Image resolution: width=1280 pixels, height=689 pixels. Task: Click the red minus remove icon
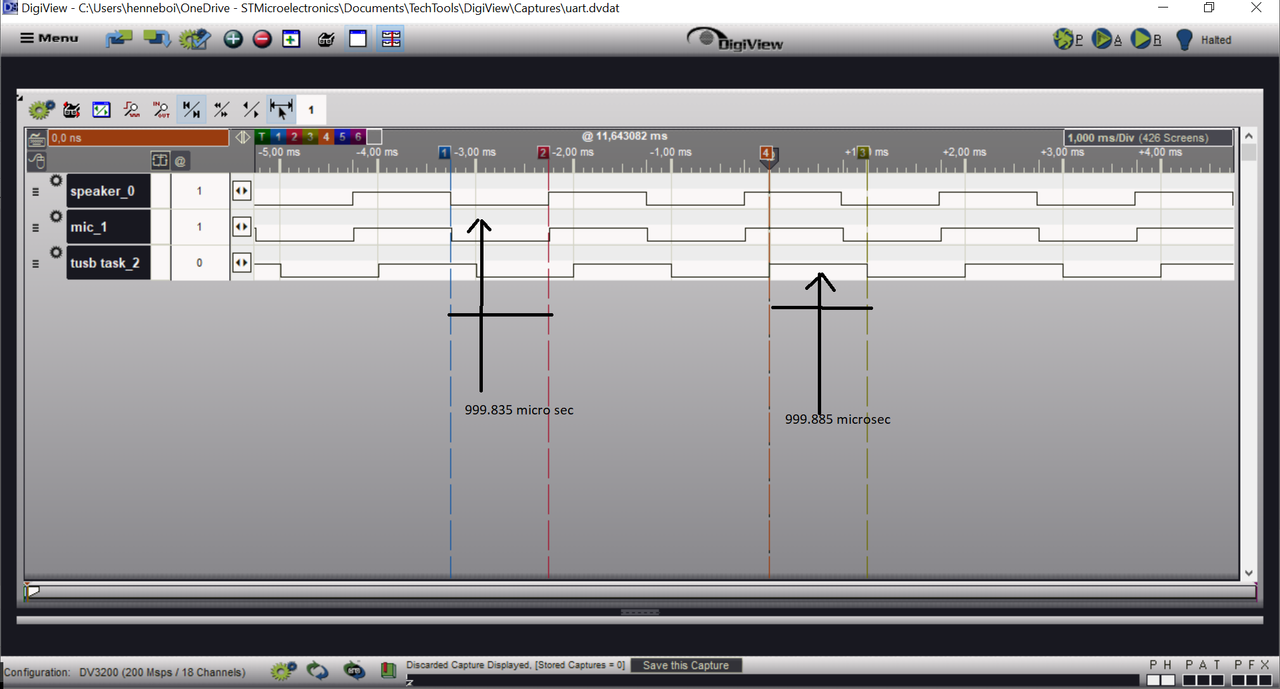coord(262,39)
